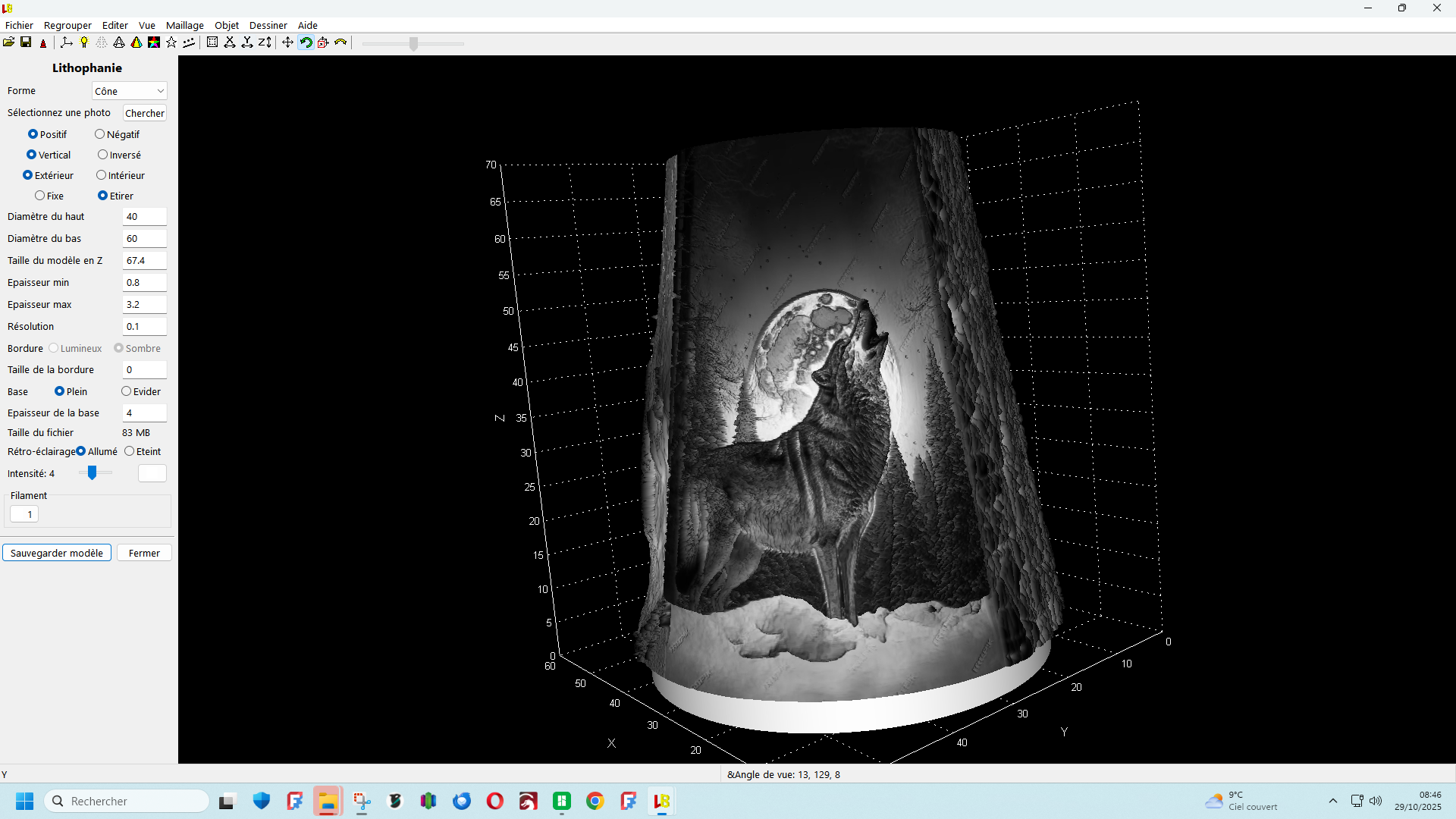Select the colored pyramid shading icon
1456x819 pixels.
(136, 42)
